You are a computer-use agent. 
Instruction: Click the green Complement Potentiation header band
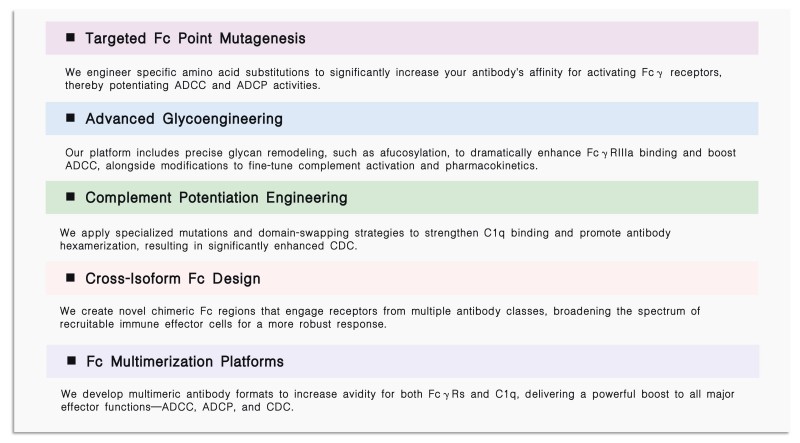[x=402, y=198]
